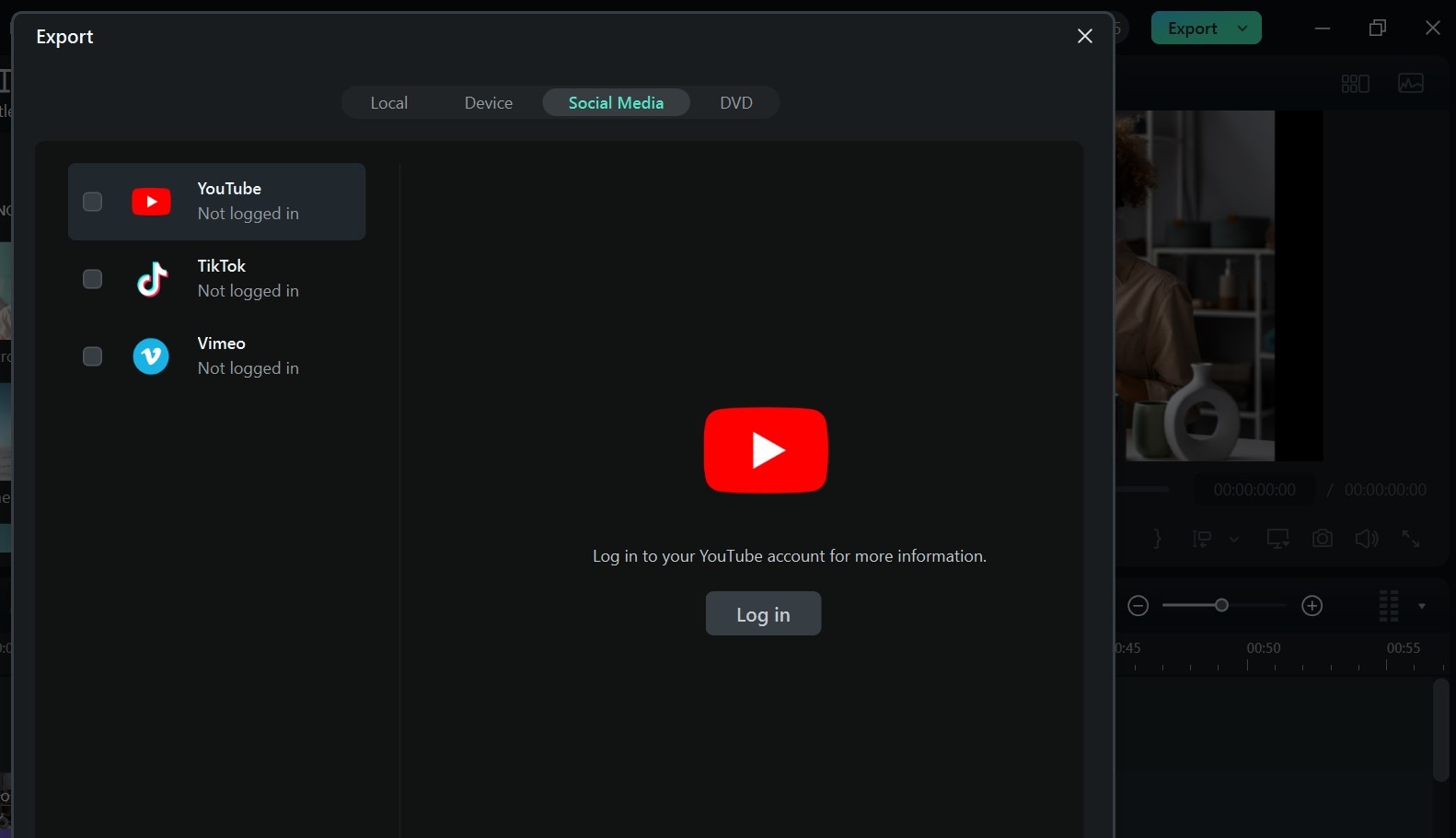
Task: Take a snapshot with the camera icon
Action: [1323, 539]
